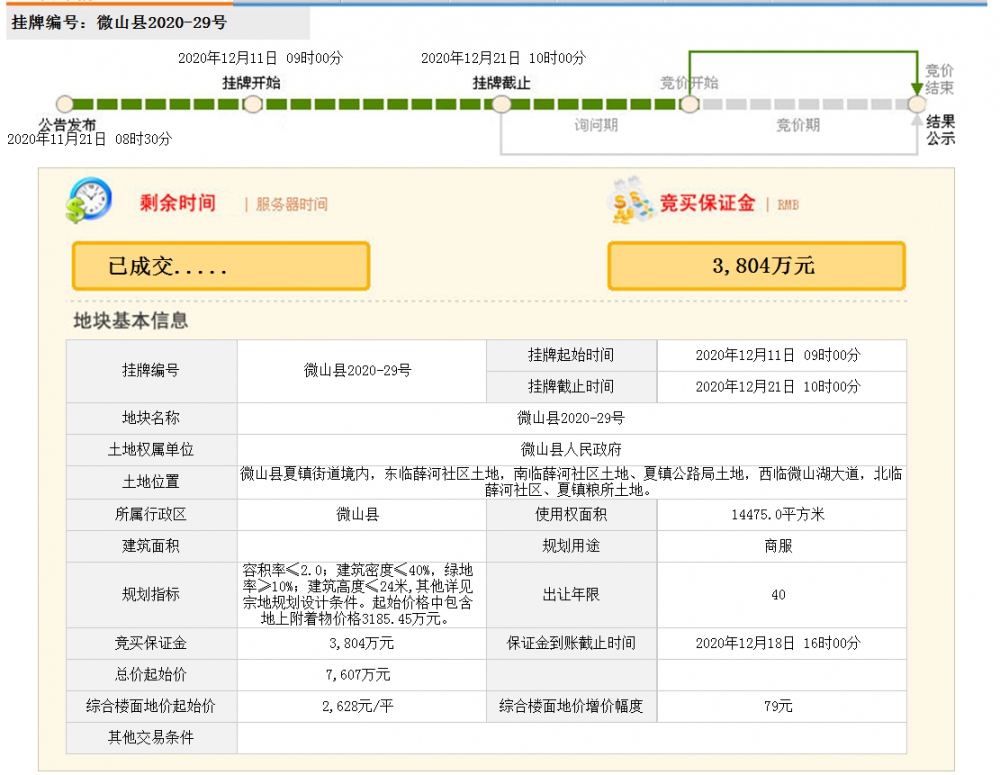Click the 使用权面积 label cell
1000x775 pixels.
[x=571, y=515]
